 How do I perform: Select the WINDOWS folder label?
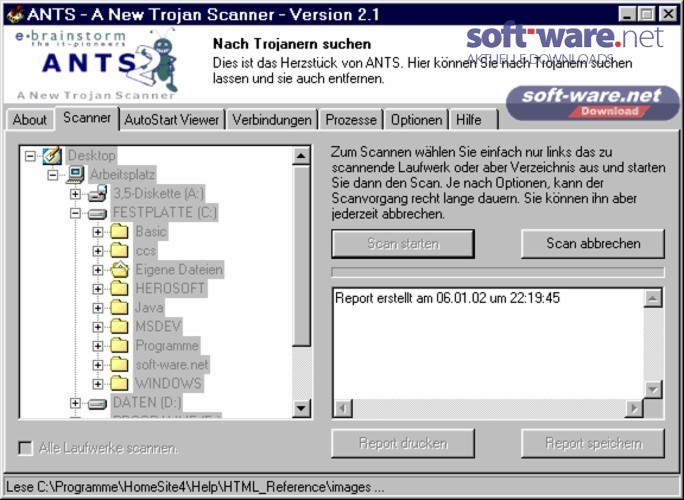[168, 384]
